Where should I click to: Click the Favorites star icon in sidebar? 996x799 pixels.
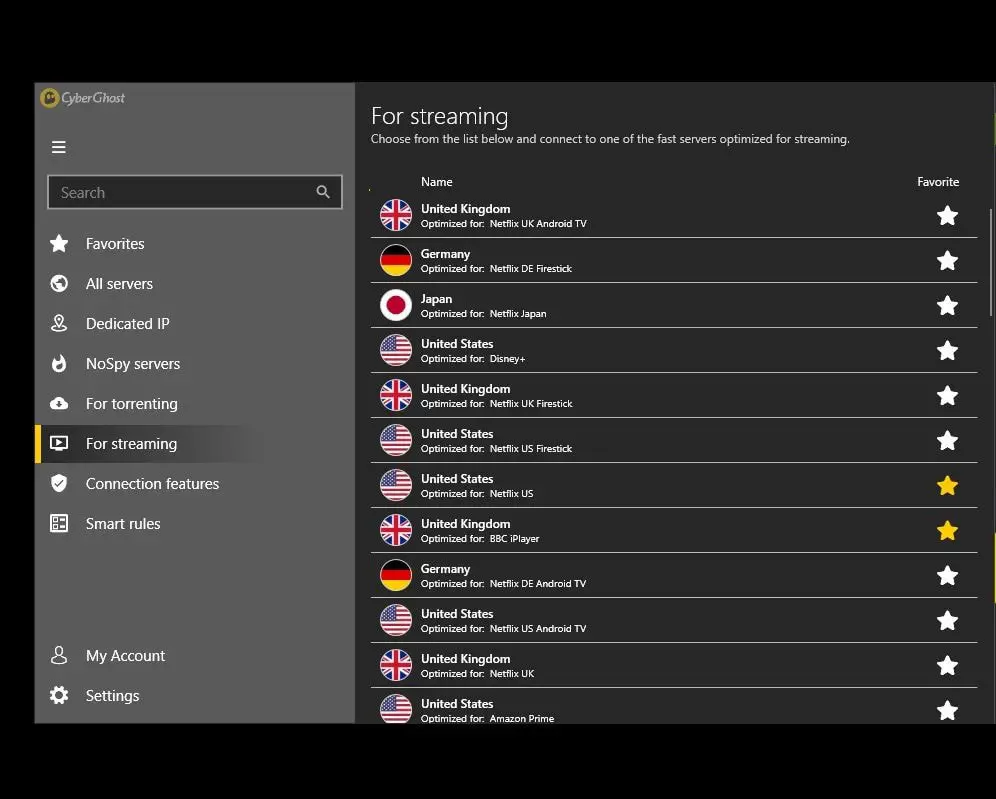coord(59,243)
